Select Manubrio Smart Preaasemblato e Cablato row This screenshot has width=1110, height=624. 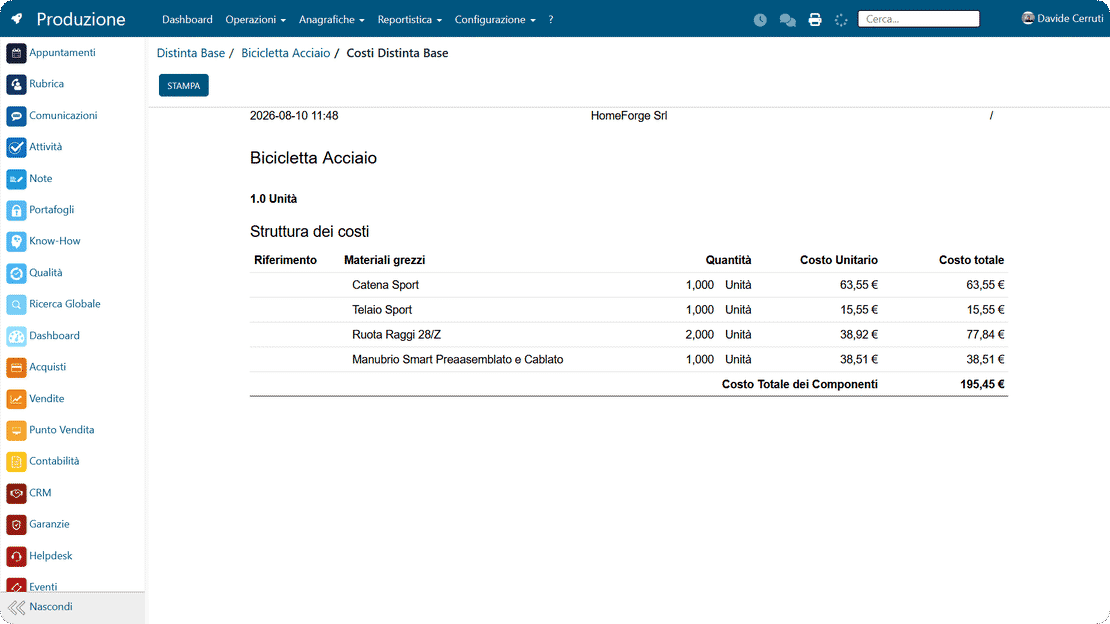(629, 359)
